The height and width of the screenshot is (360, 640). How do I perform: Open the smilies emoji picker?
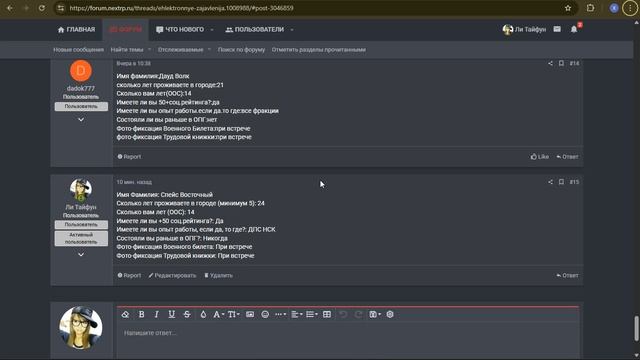coord(265,314)
